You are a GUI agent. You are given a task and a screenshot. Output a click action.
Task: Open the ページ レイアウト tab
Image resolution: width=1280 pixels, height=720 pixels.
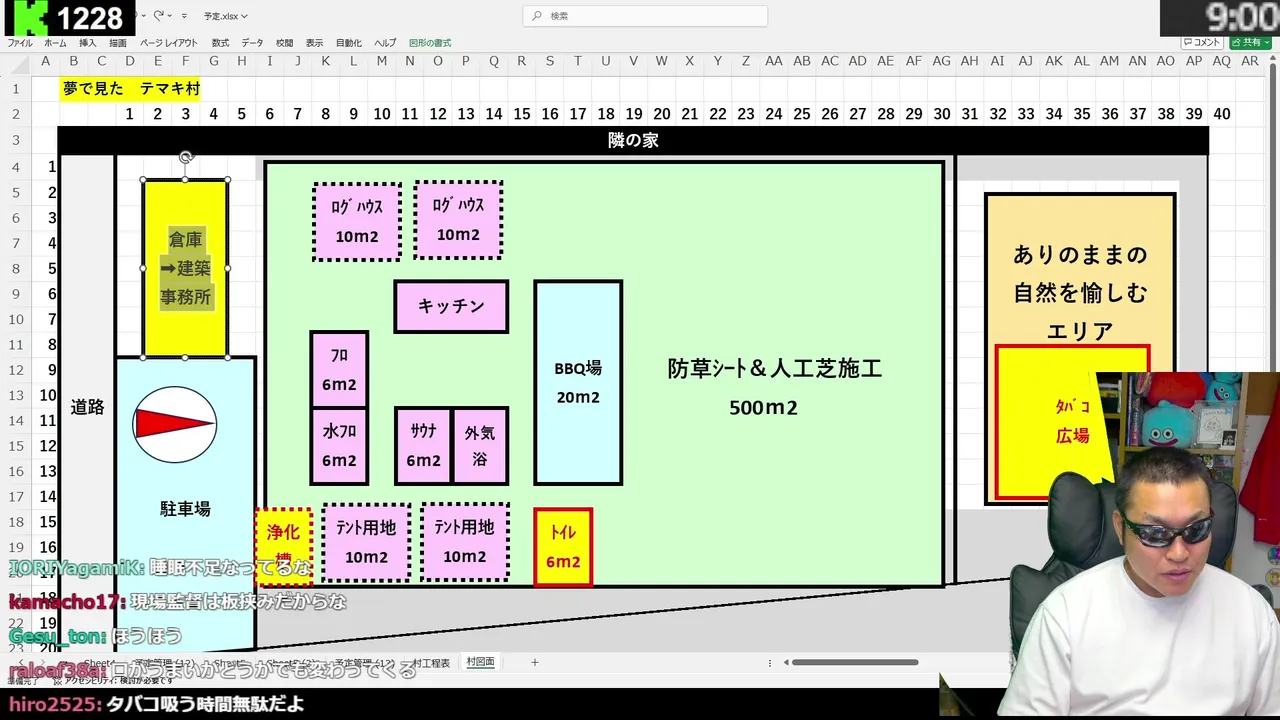pyautogui.click(x=168, y=43)
